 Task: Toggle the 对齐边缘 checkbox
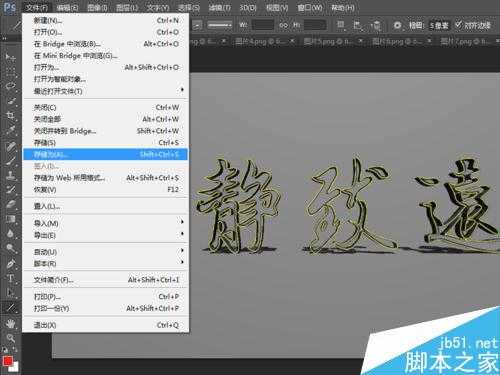459,25
